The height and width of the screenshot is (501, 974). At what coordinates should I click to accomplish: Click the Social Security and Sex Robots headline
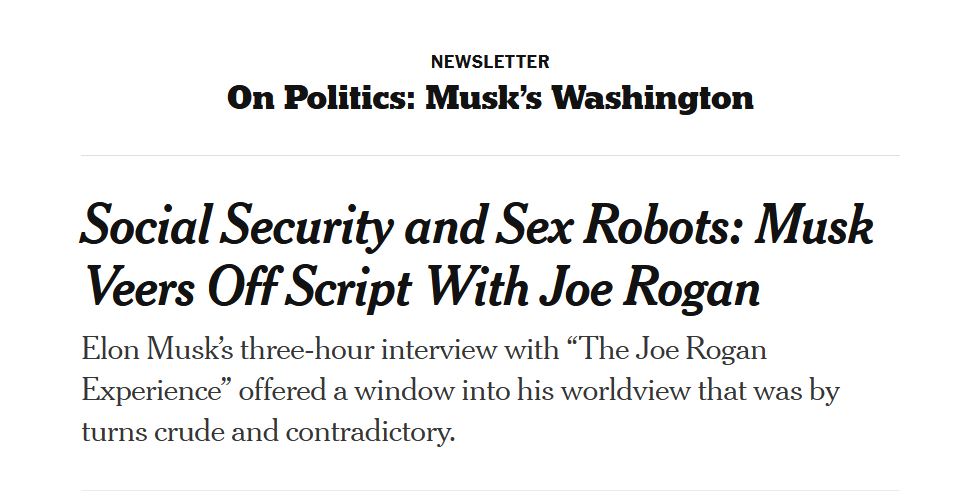(477, 256)
